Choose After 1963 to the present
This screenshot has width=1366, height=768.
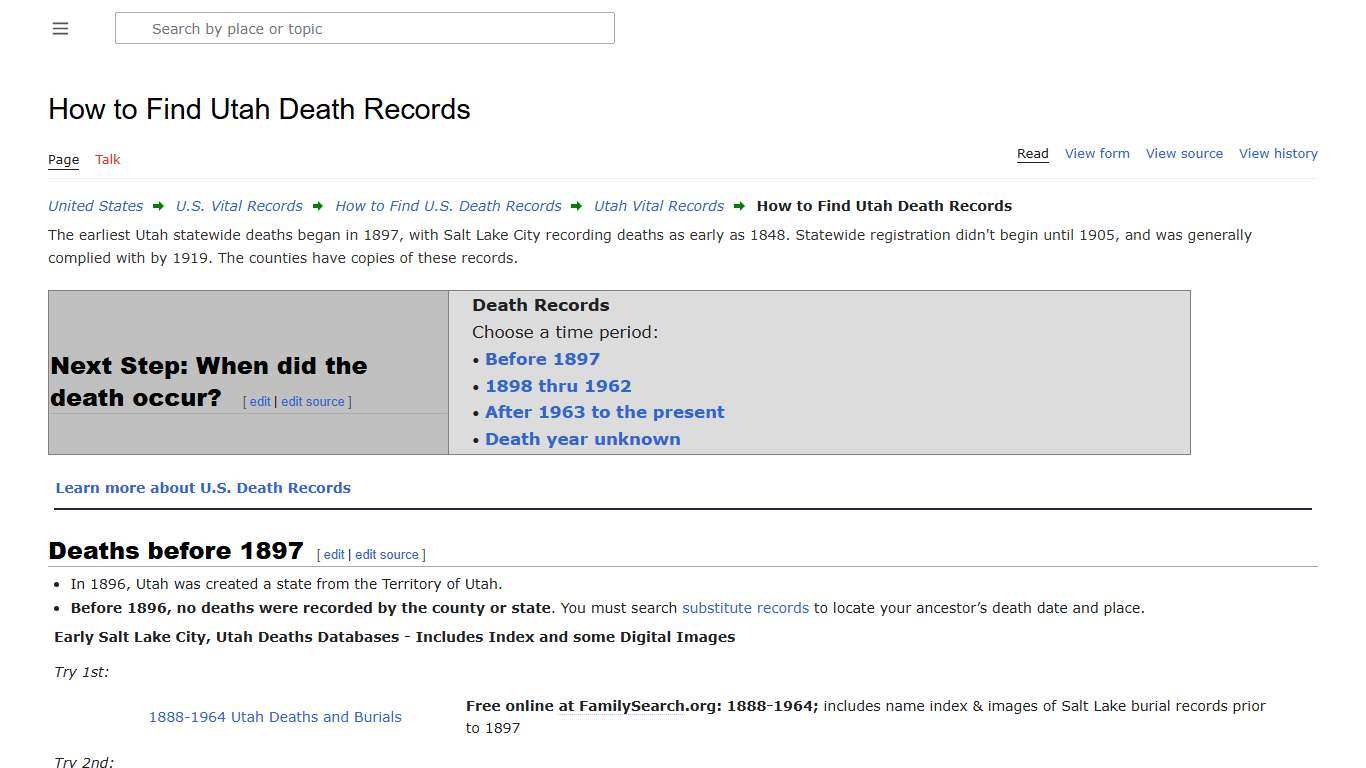[x=604, y=412]
